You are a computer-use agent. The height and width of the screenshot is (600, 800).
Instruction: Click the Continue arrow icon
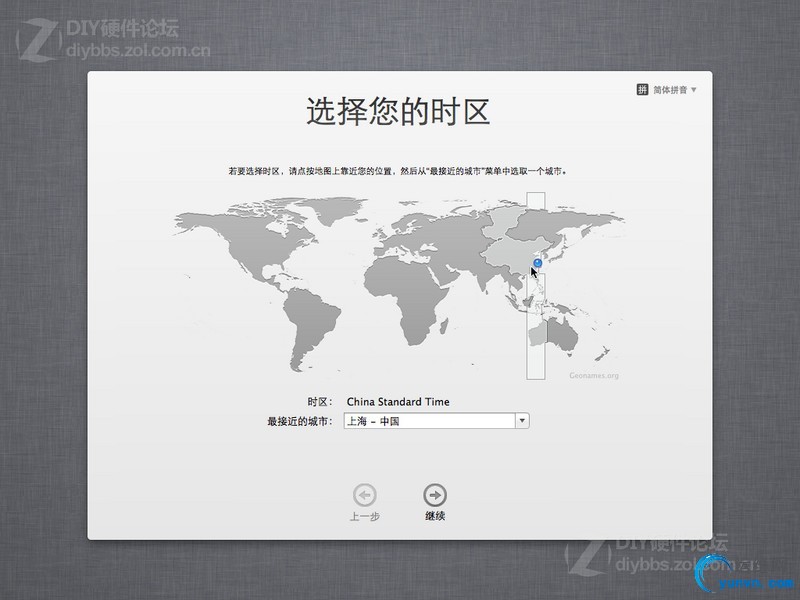(x=435, y=495)
